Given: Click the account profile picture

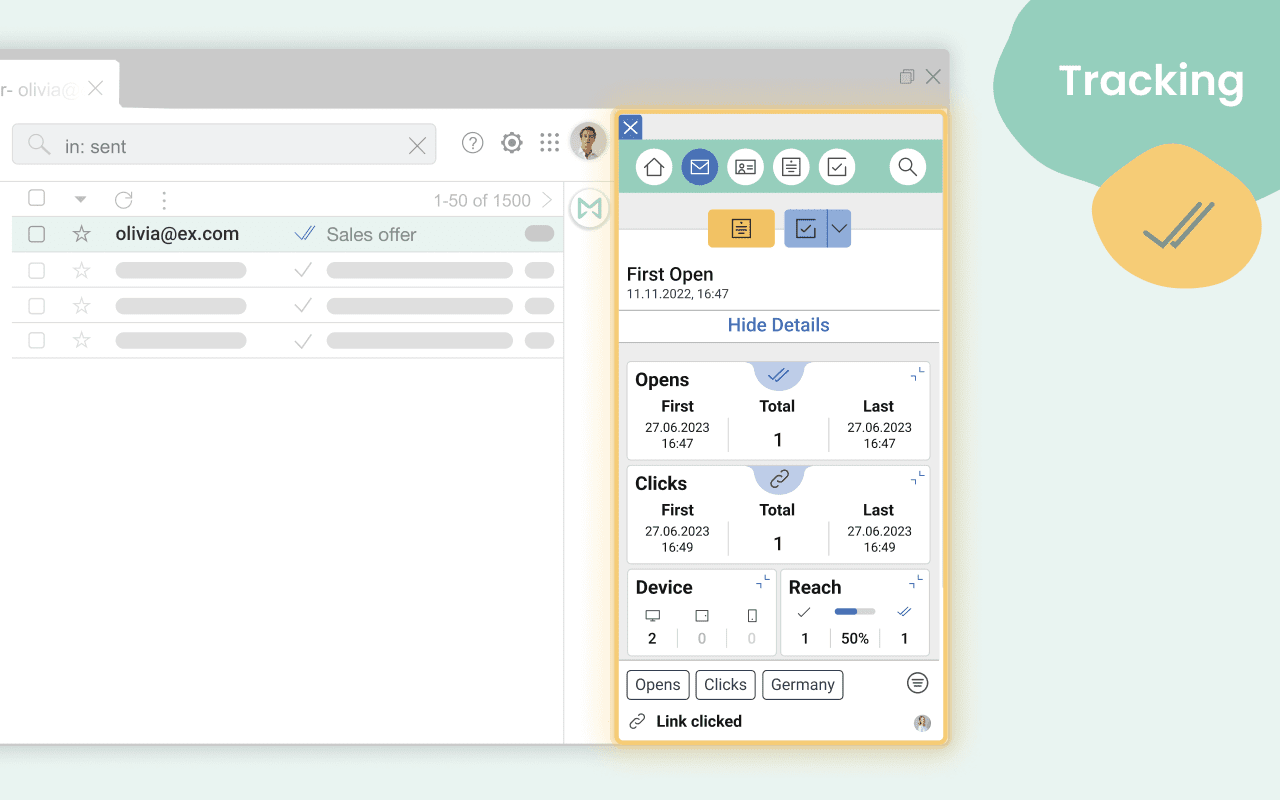Looking at the screenshot, I should pos(589,141).
